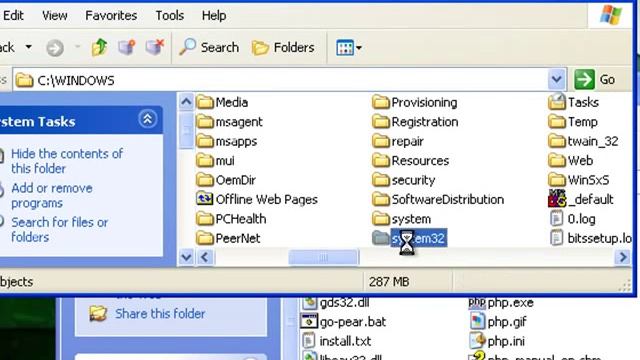Viewport: 640px width, 360px height.
Task: Click the Map Network Drive toolbar icon
Action: click(127, 47)
